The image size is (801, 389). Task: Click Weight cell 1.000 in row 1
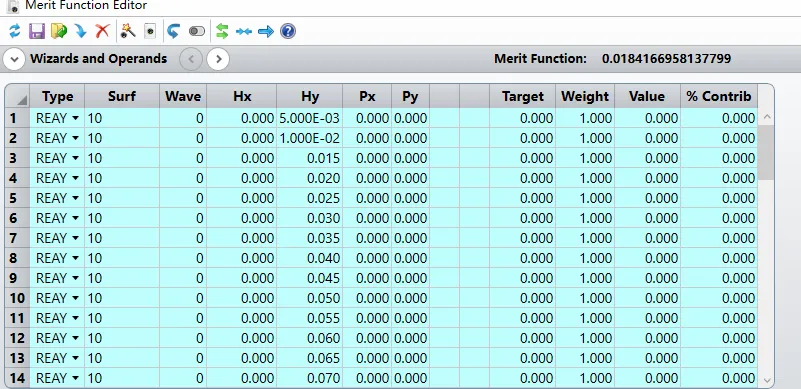coord(585,119)
